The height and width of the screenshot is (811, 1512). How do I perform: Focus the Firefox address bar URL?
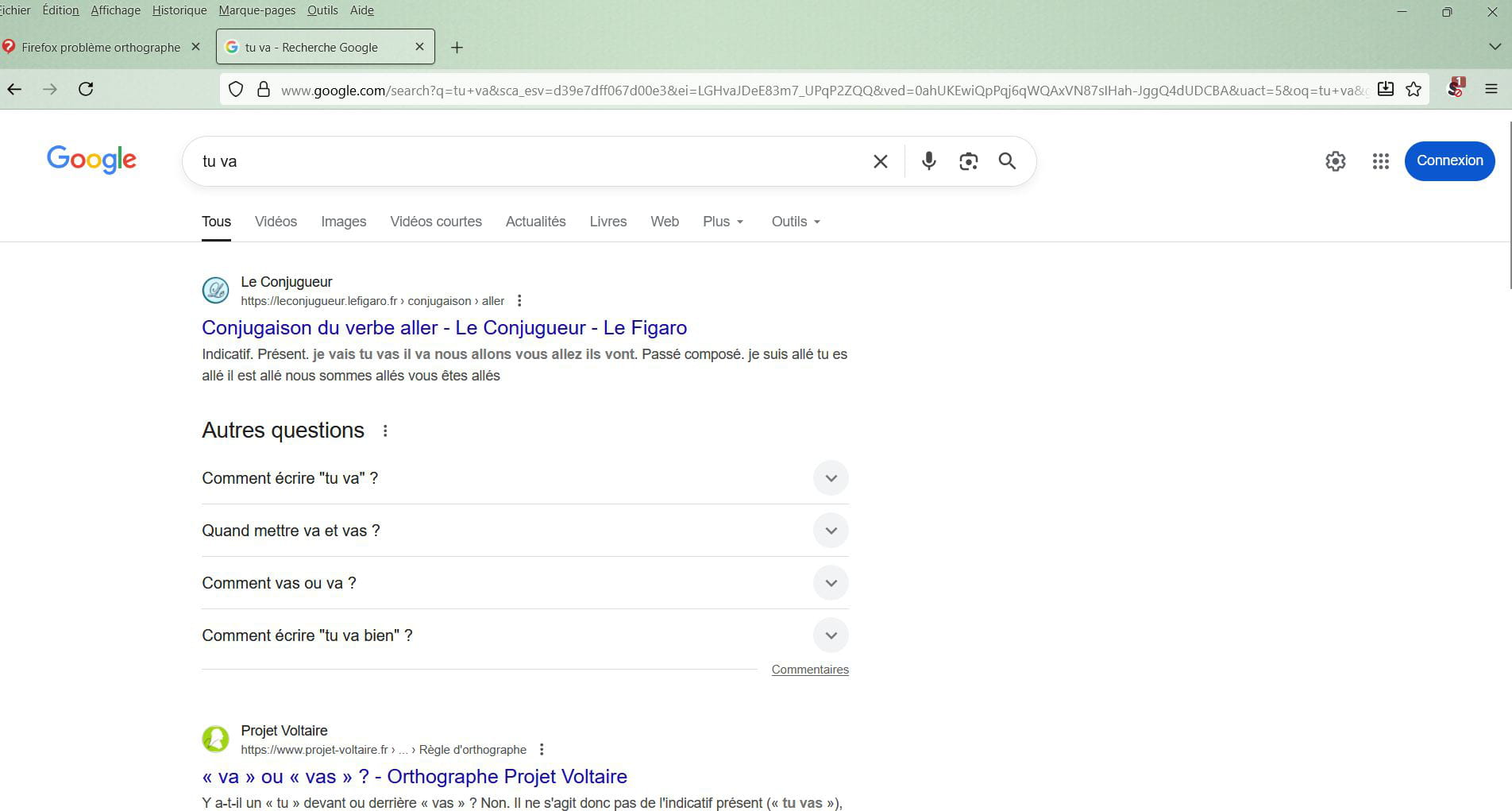823,90
